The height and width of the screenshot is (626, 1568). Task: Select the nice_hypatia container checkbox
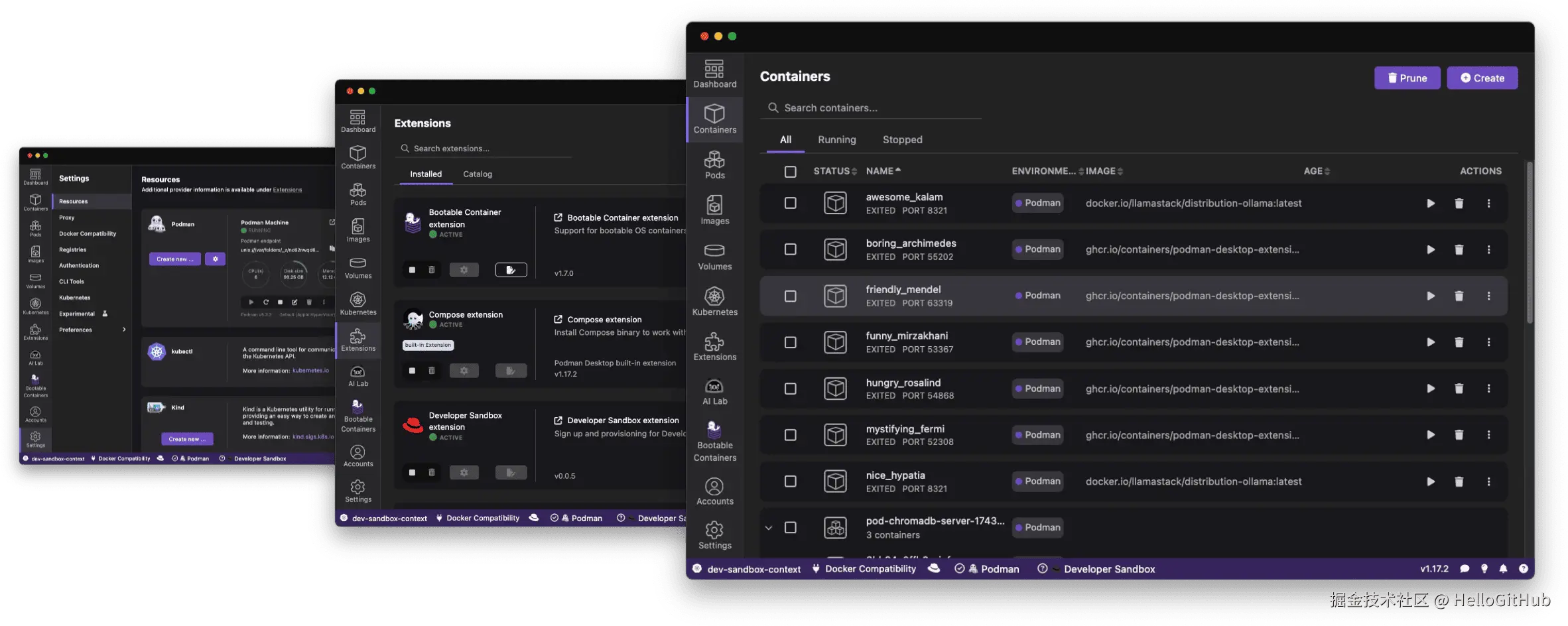pyautogui.click(x=790, y=481)
